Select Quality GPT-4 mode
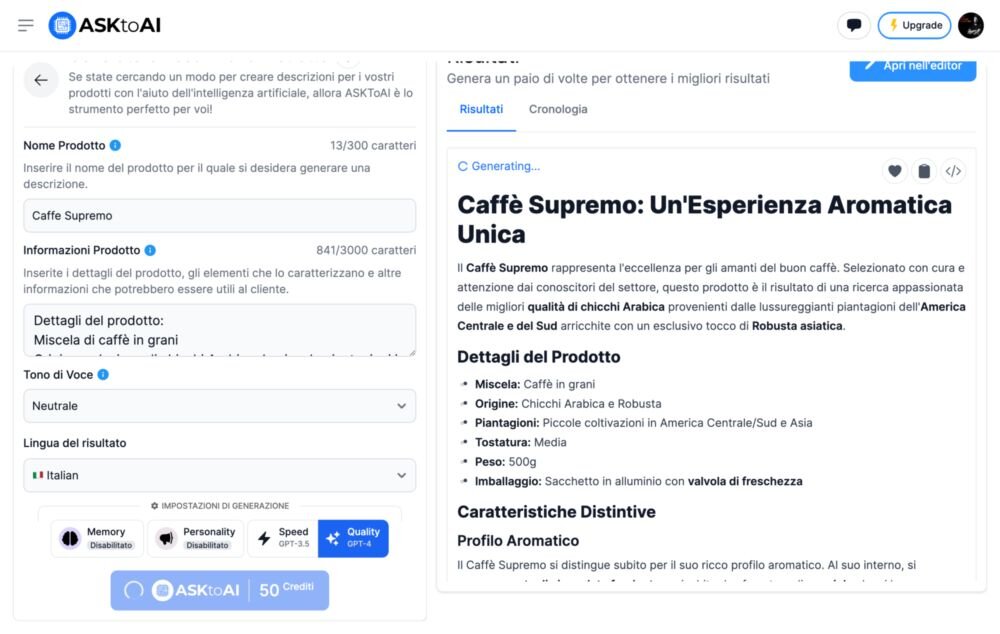Image resolution: width=1000 pixels, height=634 pixels. click(353, 538)
